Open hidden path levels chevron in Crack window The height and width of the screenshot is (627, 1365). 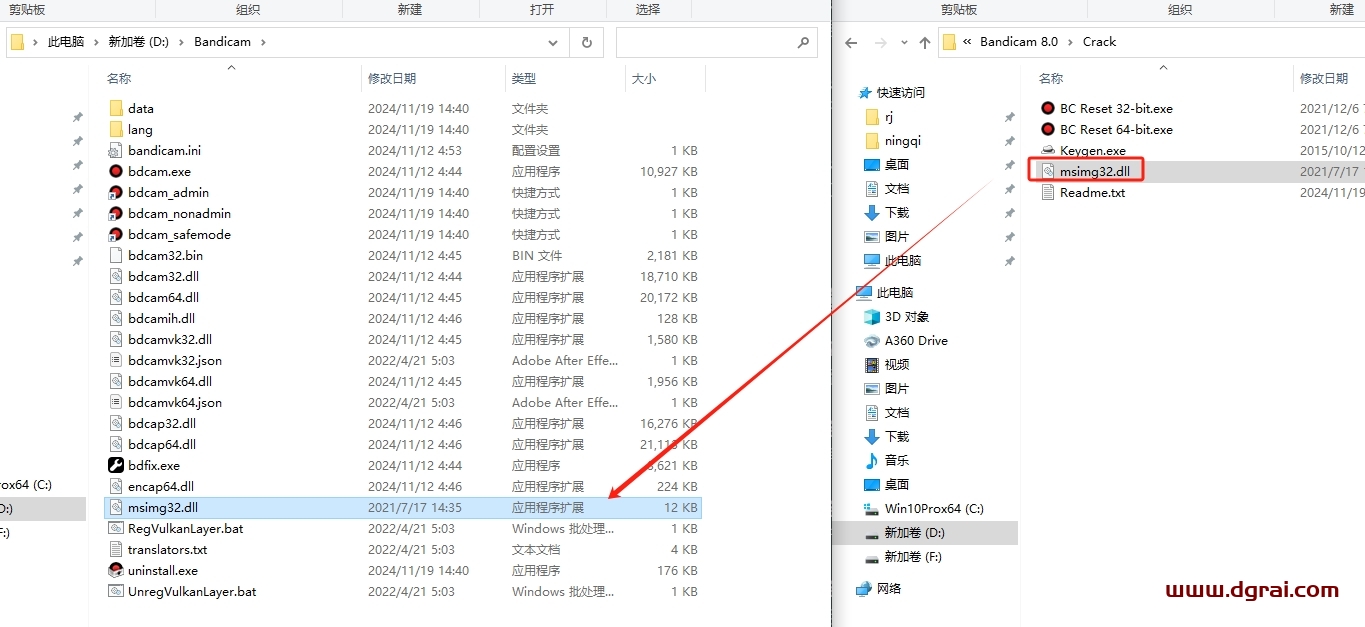tap(967, 42)
